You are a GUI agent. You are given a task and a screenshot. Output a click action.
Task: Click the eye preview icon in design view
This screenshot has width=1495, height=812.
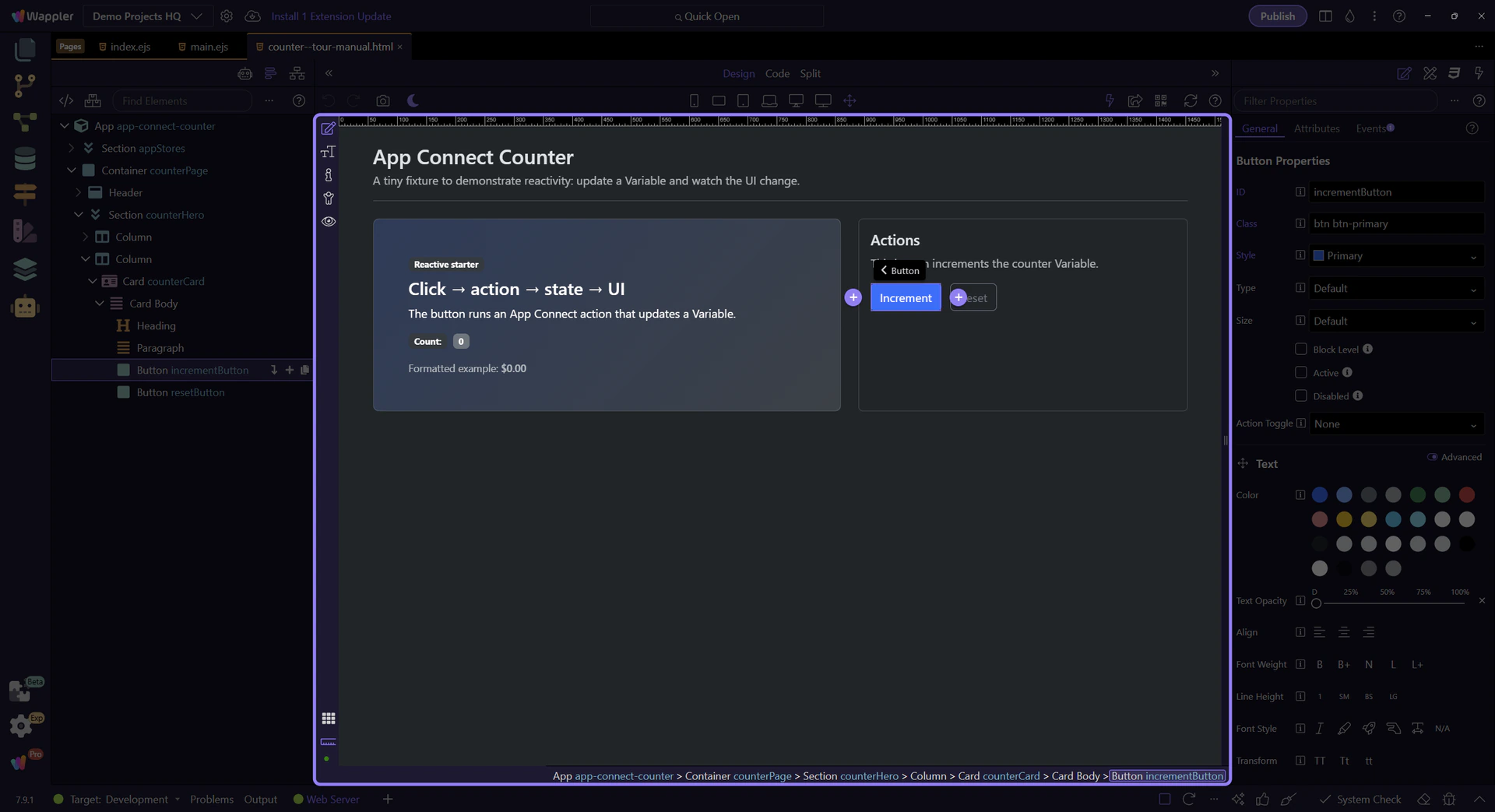[329, 221]
